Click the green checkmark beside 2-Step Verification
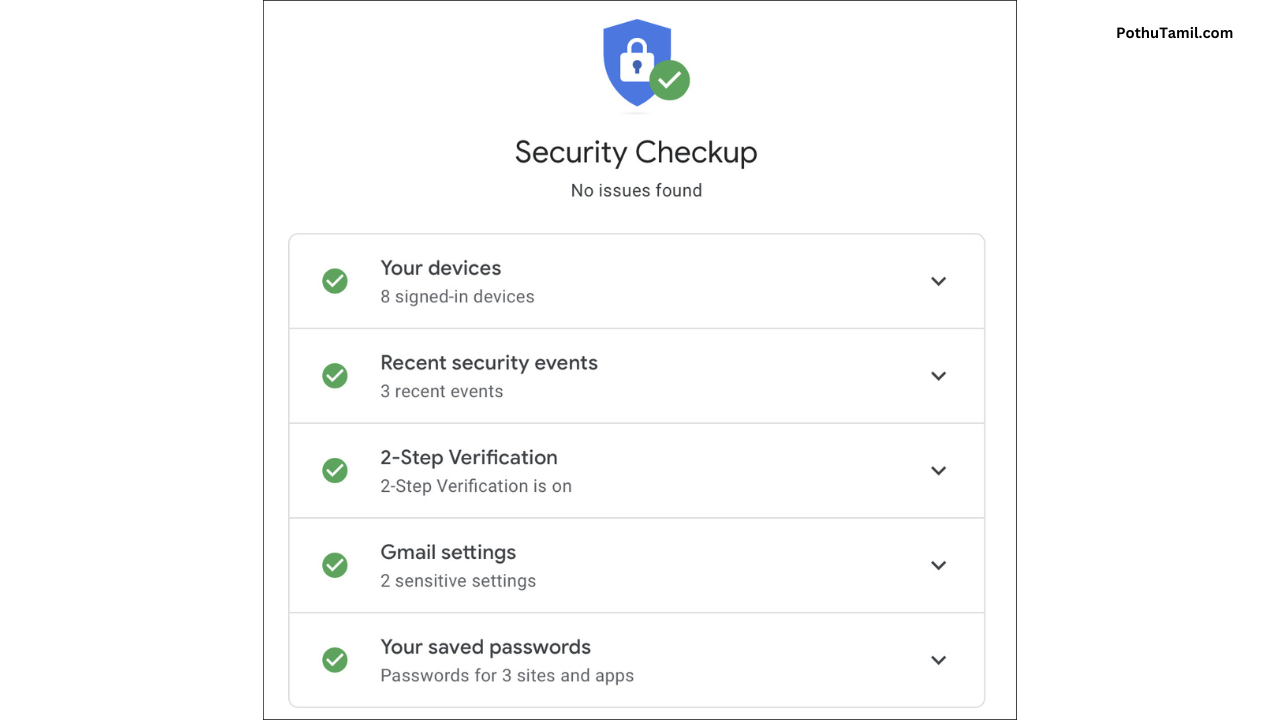Screen dimensions: 1280x720 click(x=335, y=470)
